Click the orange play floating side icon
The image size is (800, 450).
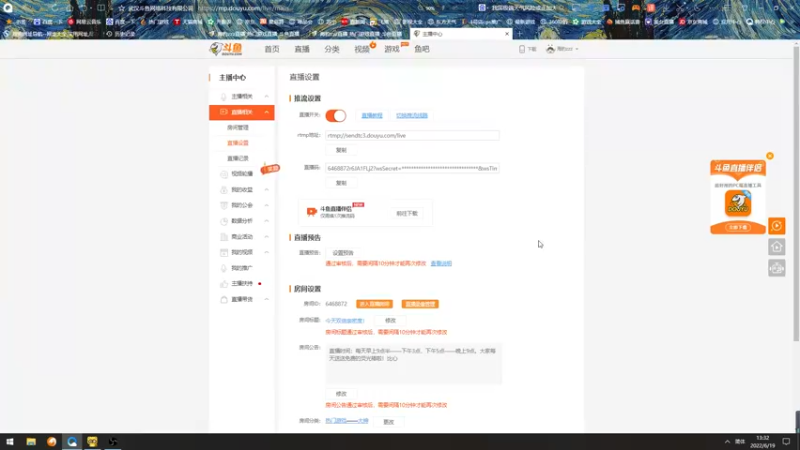click(777, 226)
